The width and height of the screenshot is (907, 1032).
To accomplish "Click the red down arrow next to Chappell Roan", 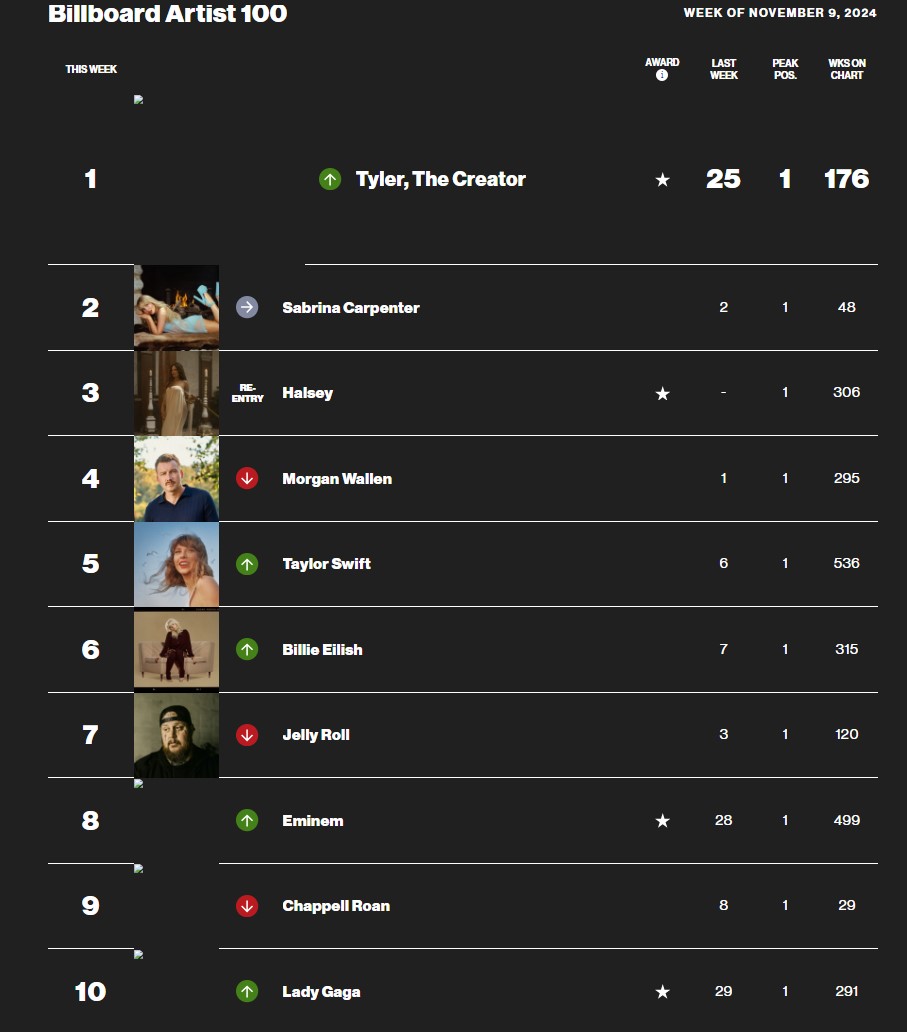I will point(246,905).
